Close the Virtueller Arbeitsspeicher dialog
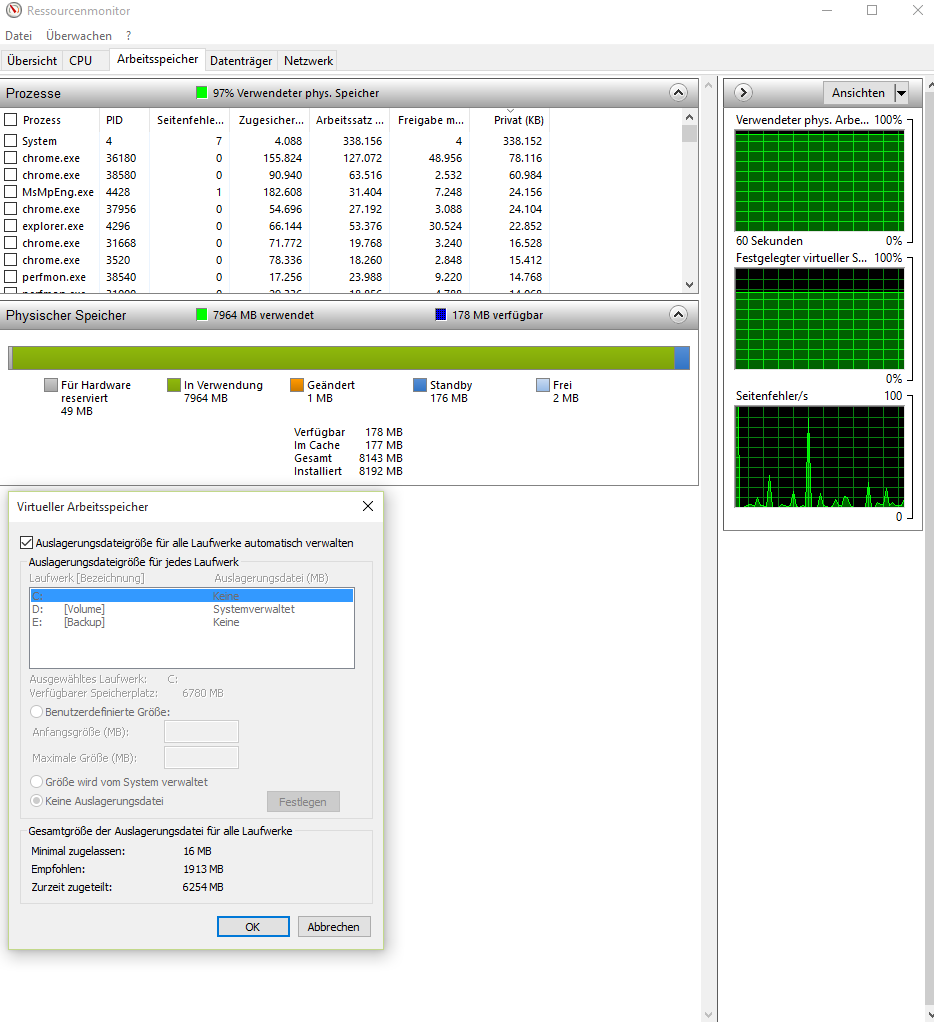This screenshot has height=1022, width=934. coord(368,506)
